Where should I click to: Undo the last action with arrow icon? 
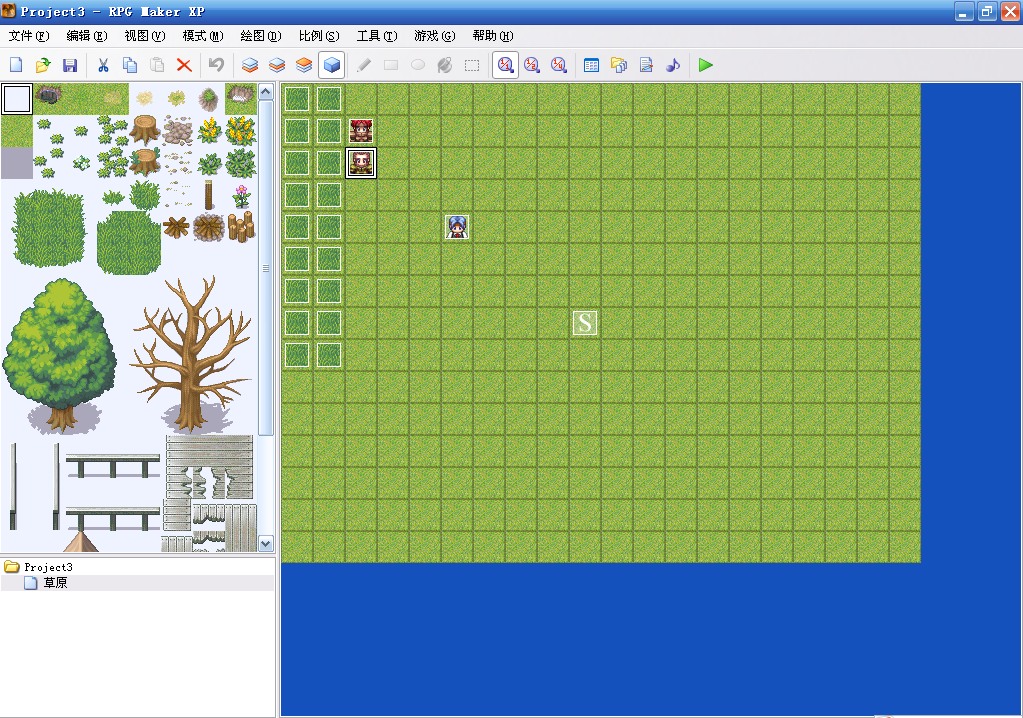coord(217,65)
